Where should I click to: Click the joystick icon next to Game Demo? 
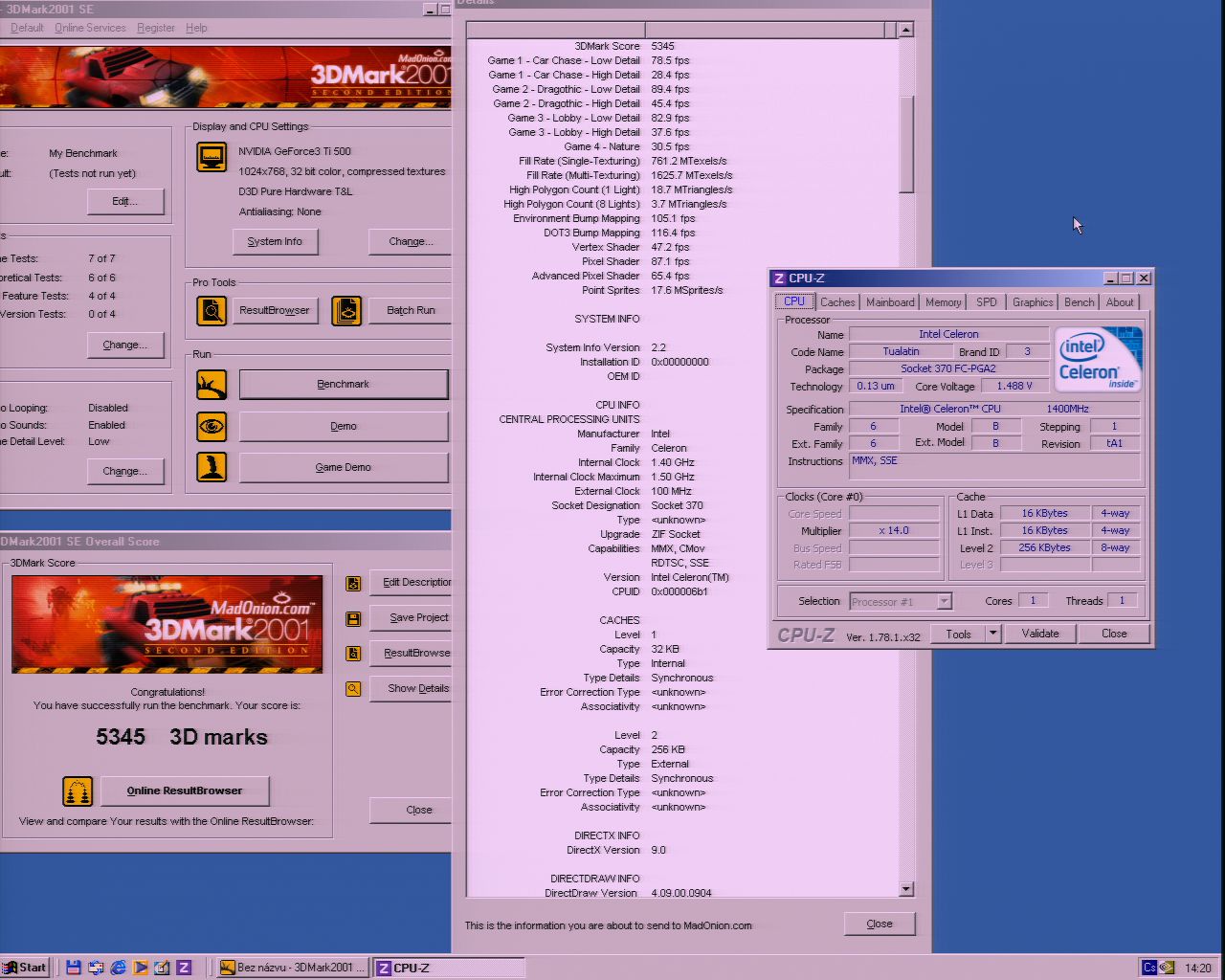tap(212, 467)
